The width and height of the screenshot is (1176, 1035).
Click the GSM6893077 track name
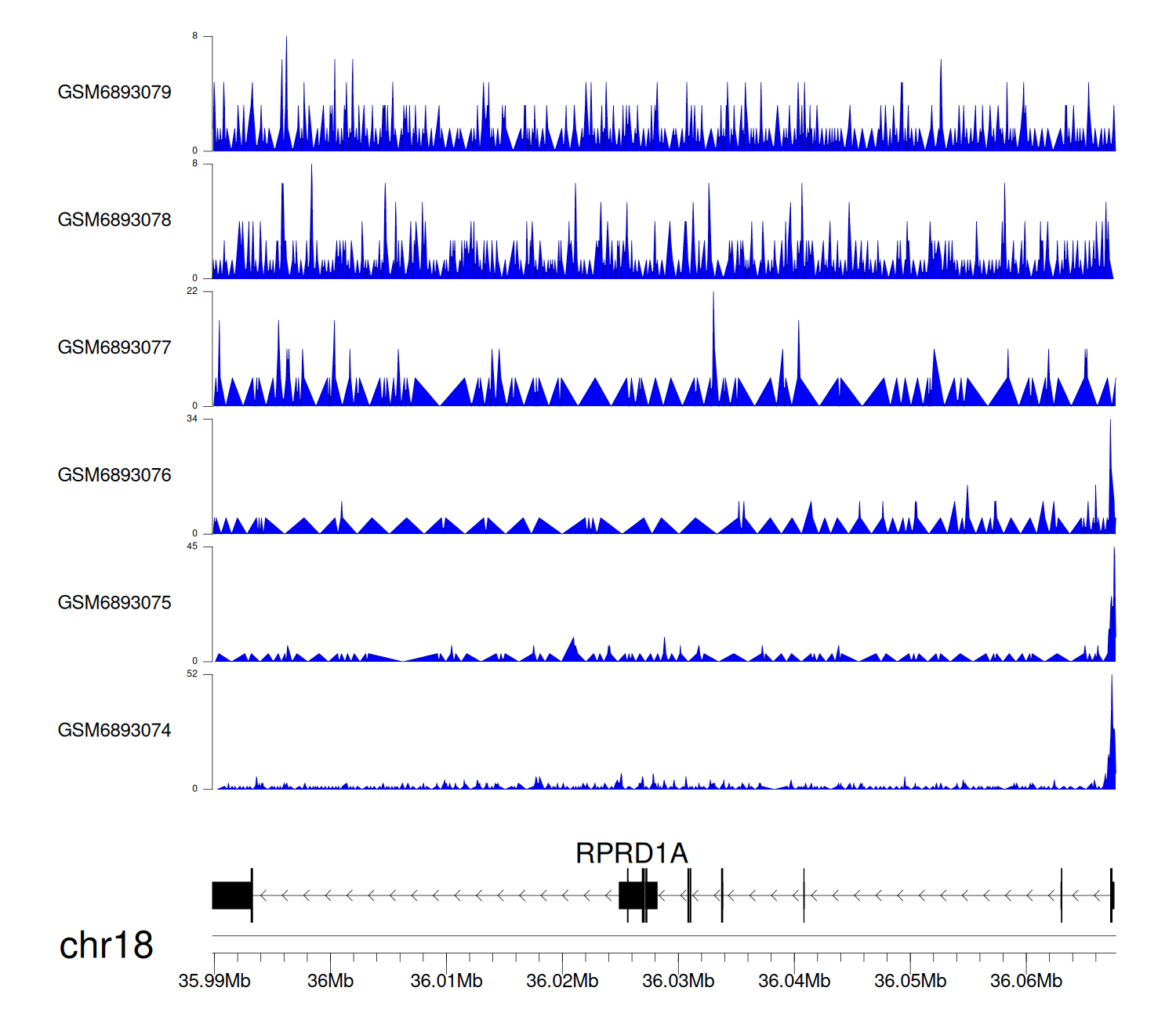click(x=114, y=348)
